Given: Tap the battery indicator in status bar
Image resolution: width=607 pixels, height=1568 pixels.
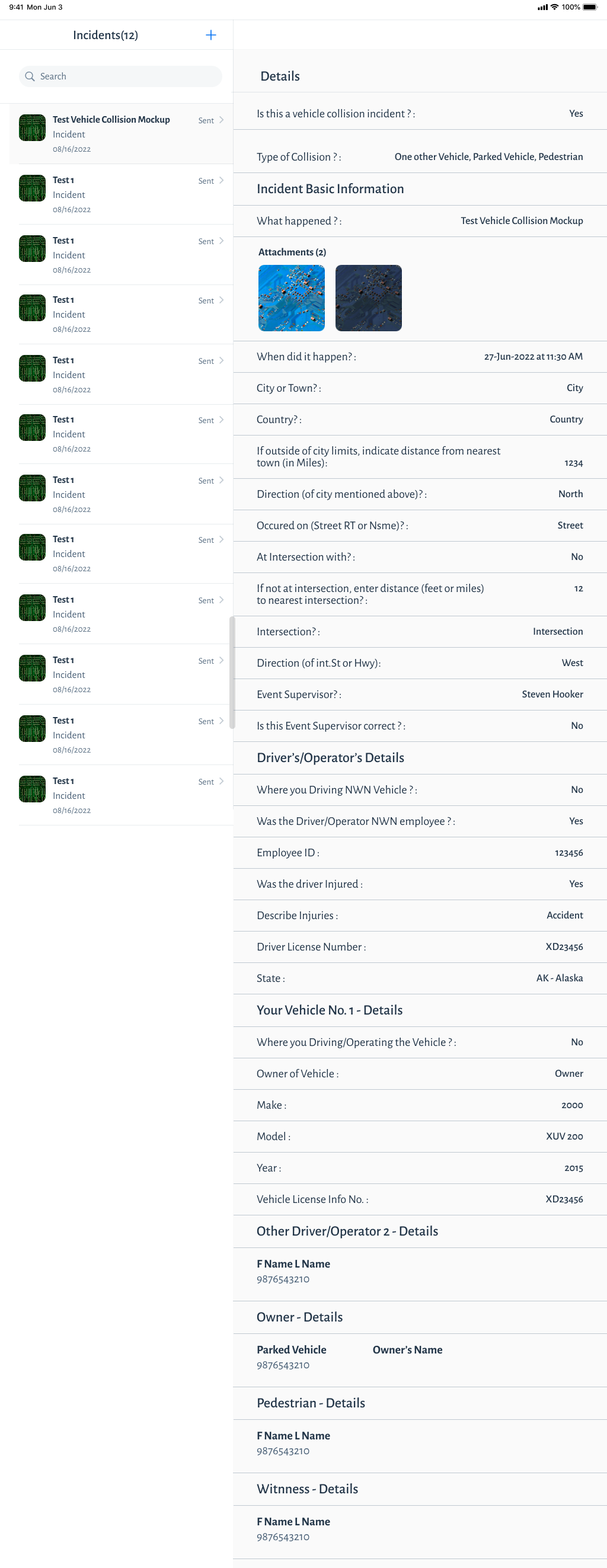Looking at the screenshot, I should pyautogui.click(x=589, y=7).
